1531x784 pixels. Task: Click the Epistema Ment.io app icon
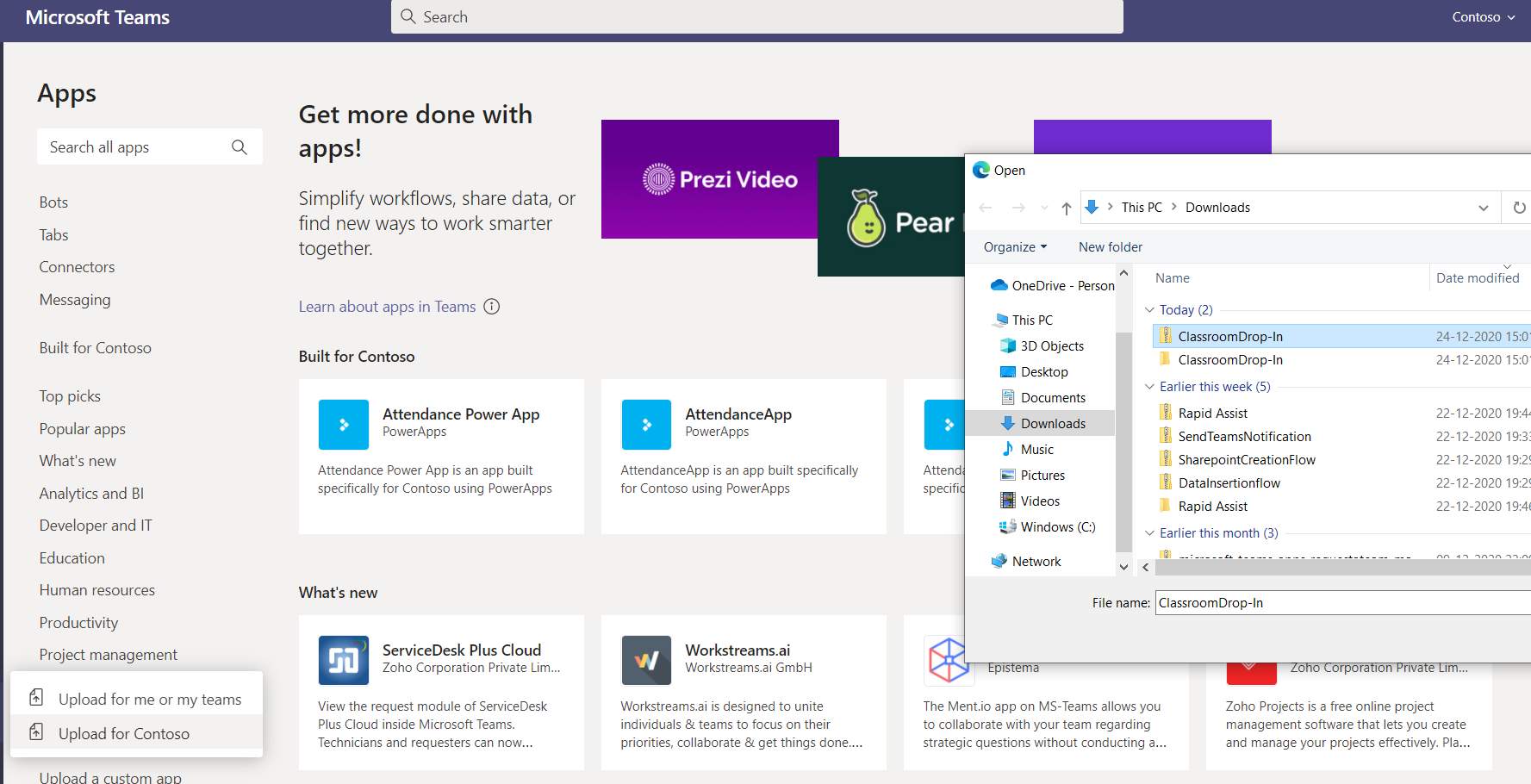point(948,660)
